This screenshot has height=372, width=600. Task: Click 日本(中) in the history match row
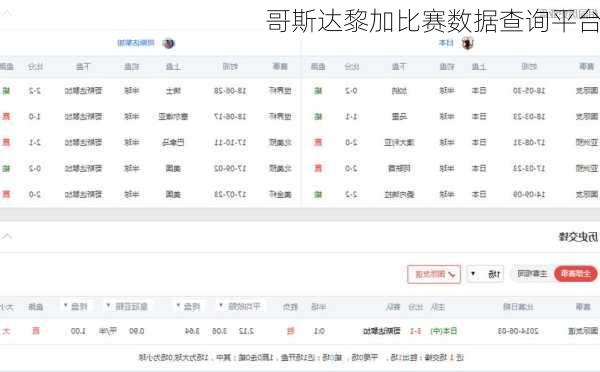[444, 331]
